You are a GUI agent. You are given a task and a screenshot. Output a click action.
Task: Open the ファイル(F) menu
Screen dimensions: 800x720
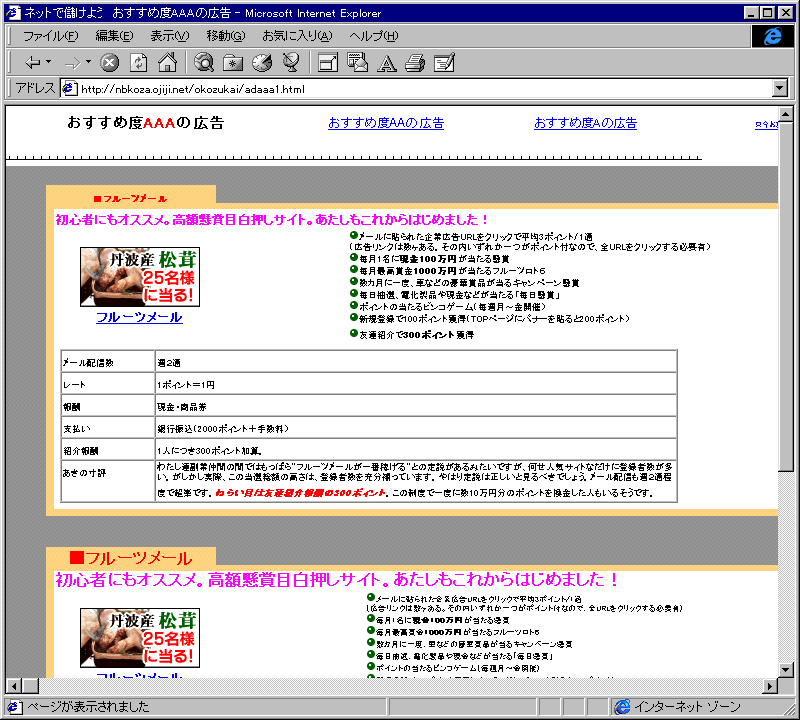51,36
